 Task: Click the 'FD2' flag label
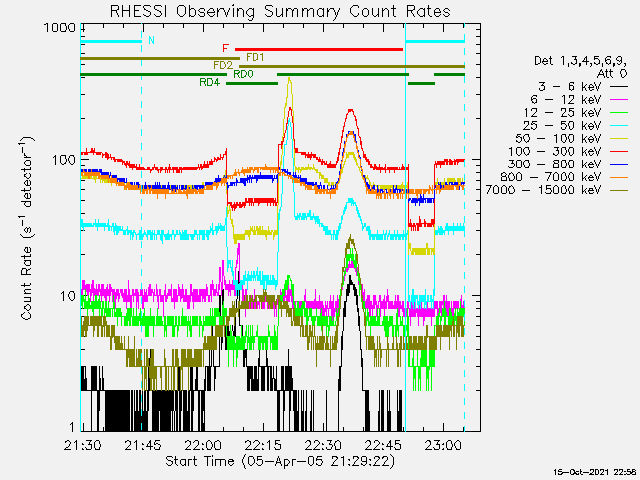(223, 65)
